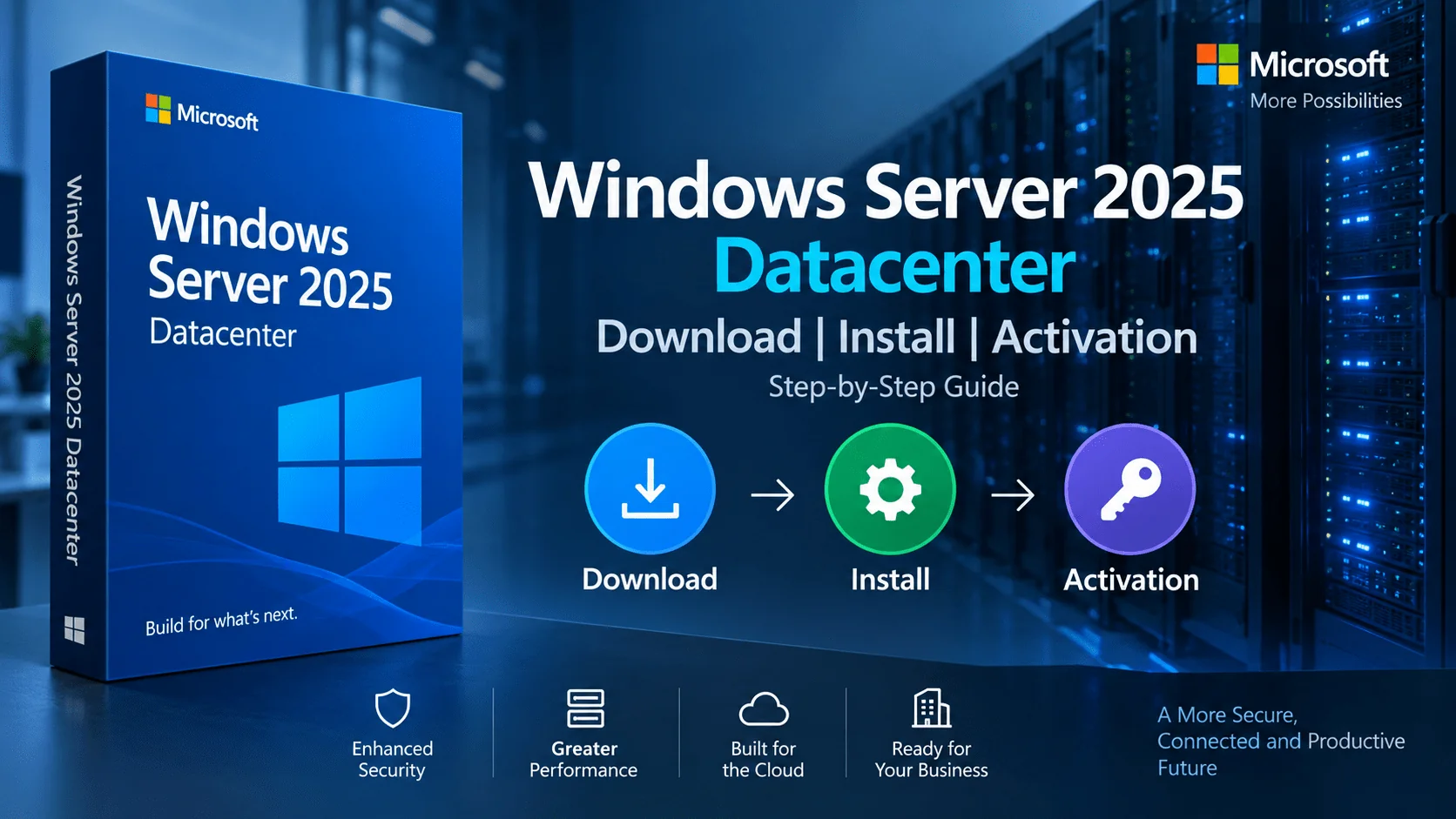The width and height of the screenshot is (1456, 819).
Task: Click the purple Activation key icon
Action: coord(1130,489)
